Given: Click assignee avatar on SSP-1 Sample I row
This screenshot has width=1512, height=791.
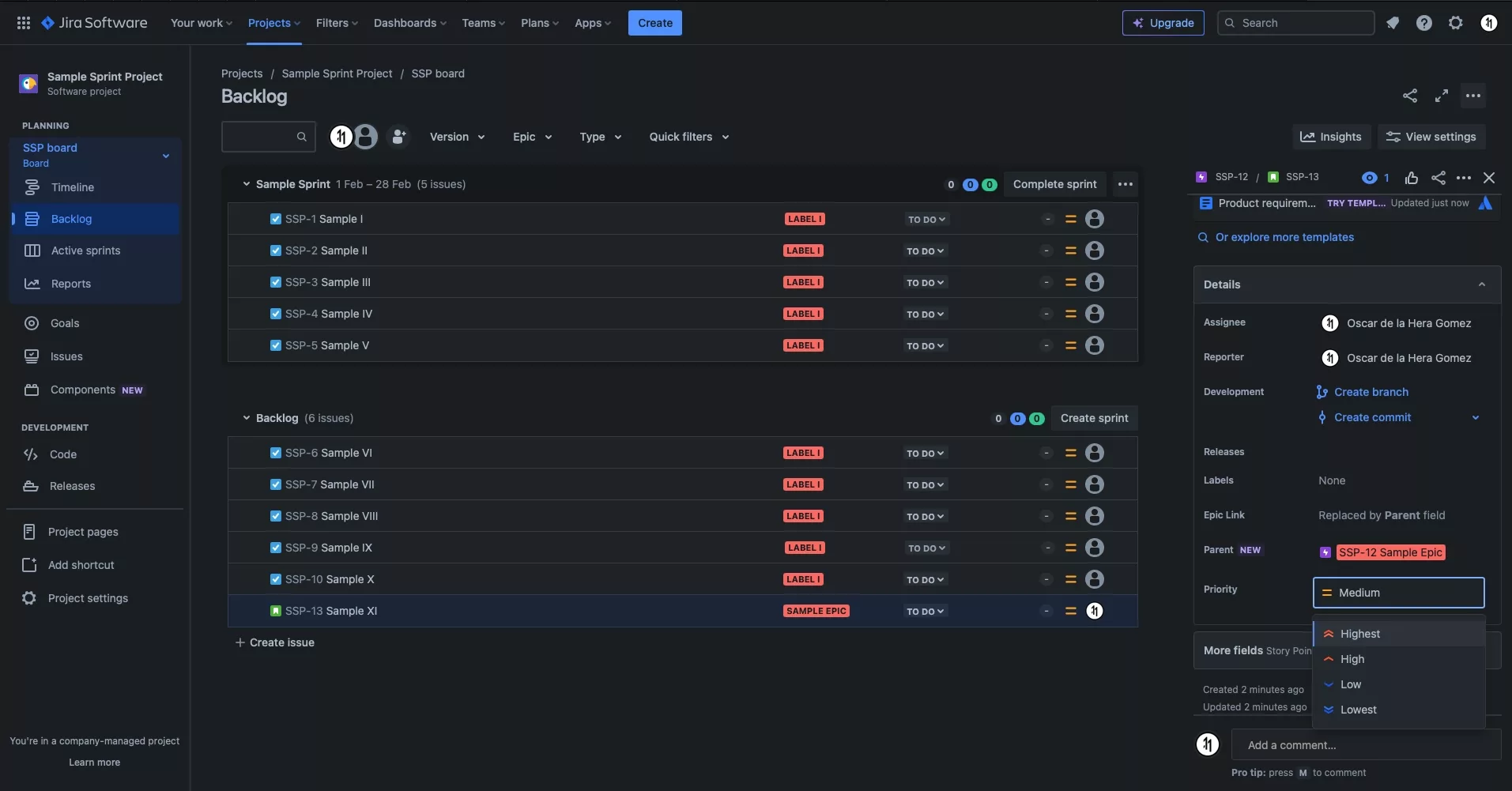Looking at the screenshot, I should (1095, 219).
